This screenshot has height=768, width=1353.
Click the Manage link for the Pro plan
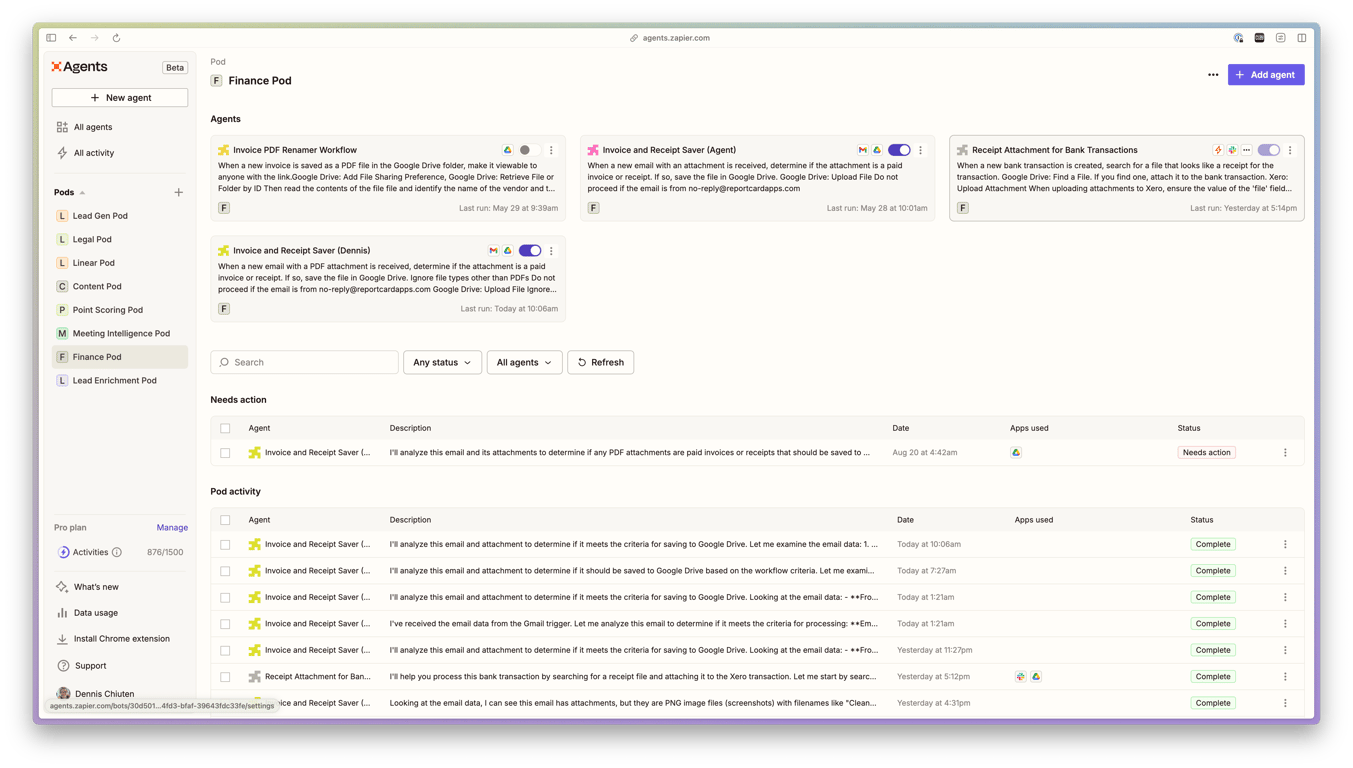pyautogui.click(x=172, y=527)
